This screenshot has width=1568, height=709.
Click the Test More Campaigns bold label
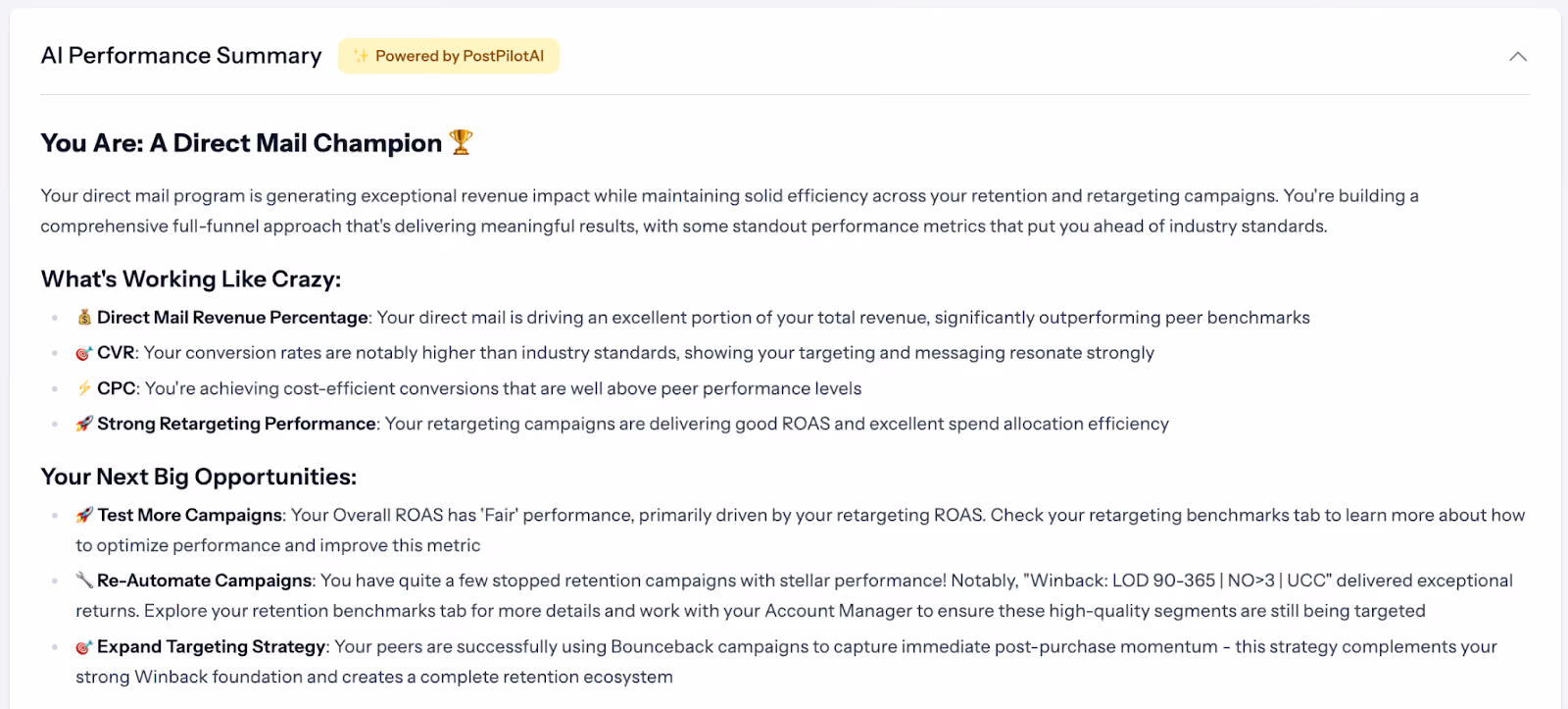click(x=189, y=515)
